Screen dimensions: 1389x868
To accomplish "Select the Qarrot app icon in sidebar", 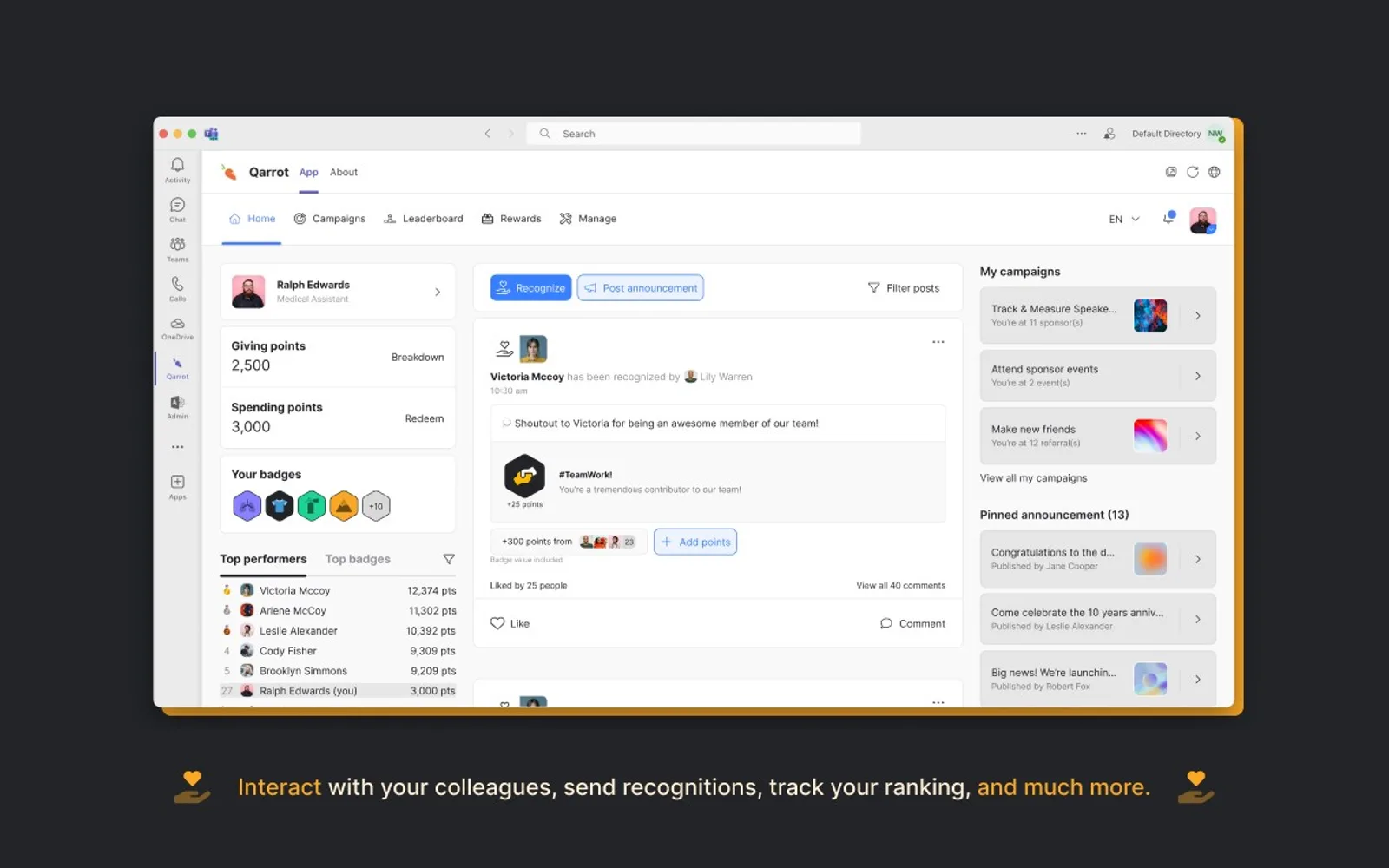I will tap(177, 368).
